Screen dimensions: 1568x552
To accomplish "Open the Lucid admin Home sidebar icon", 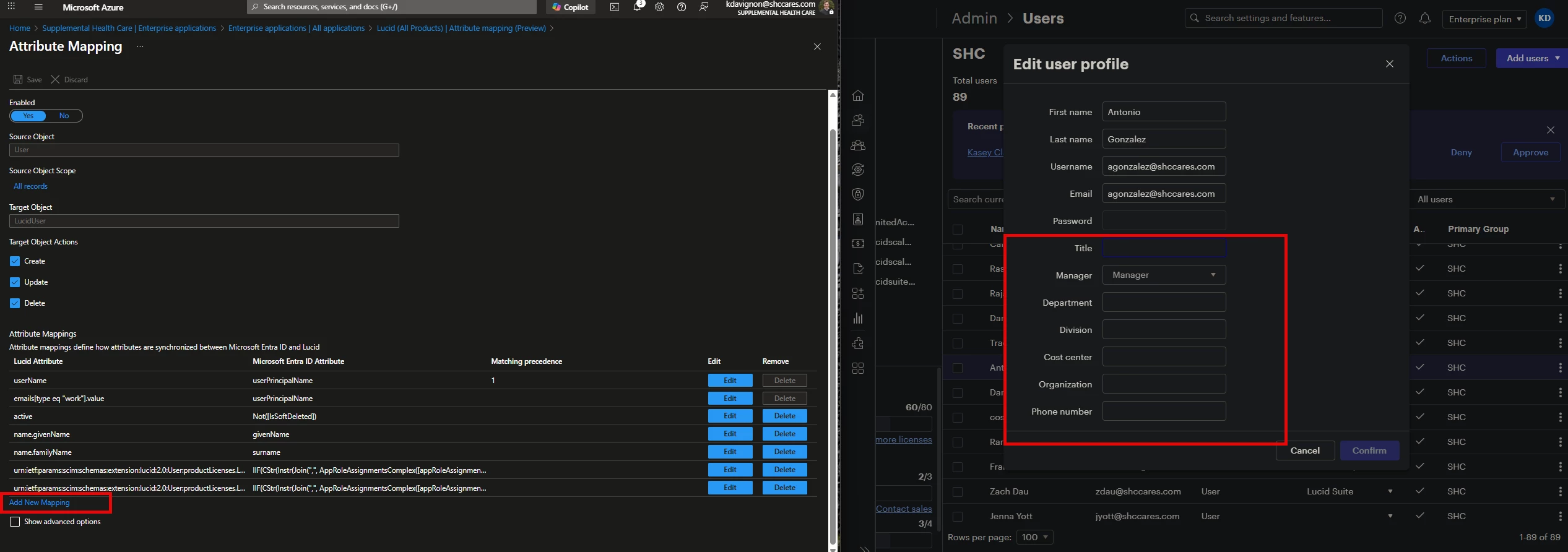I will (858, 95).
